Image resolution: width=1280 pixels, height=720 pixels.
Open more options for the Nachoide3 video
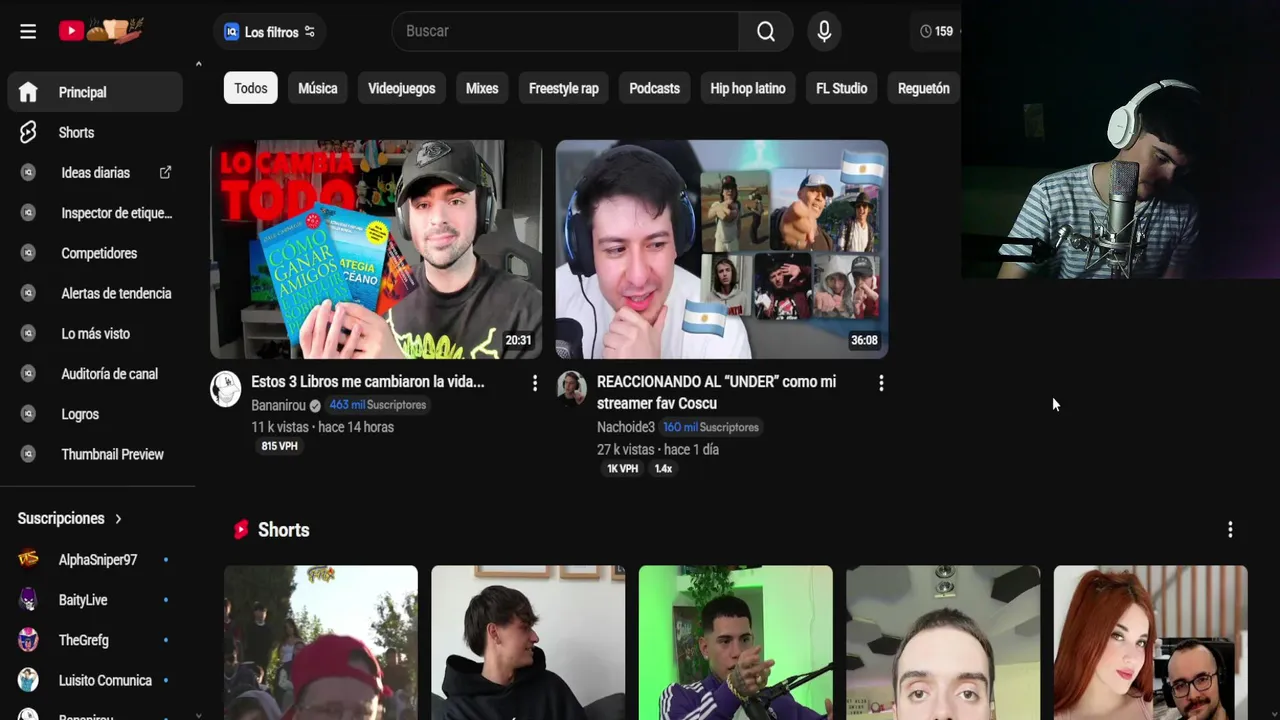coord(881,383)
